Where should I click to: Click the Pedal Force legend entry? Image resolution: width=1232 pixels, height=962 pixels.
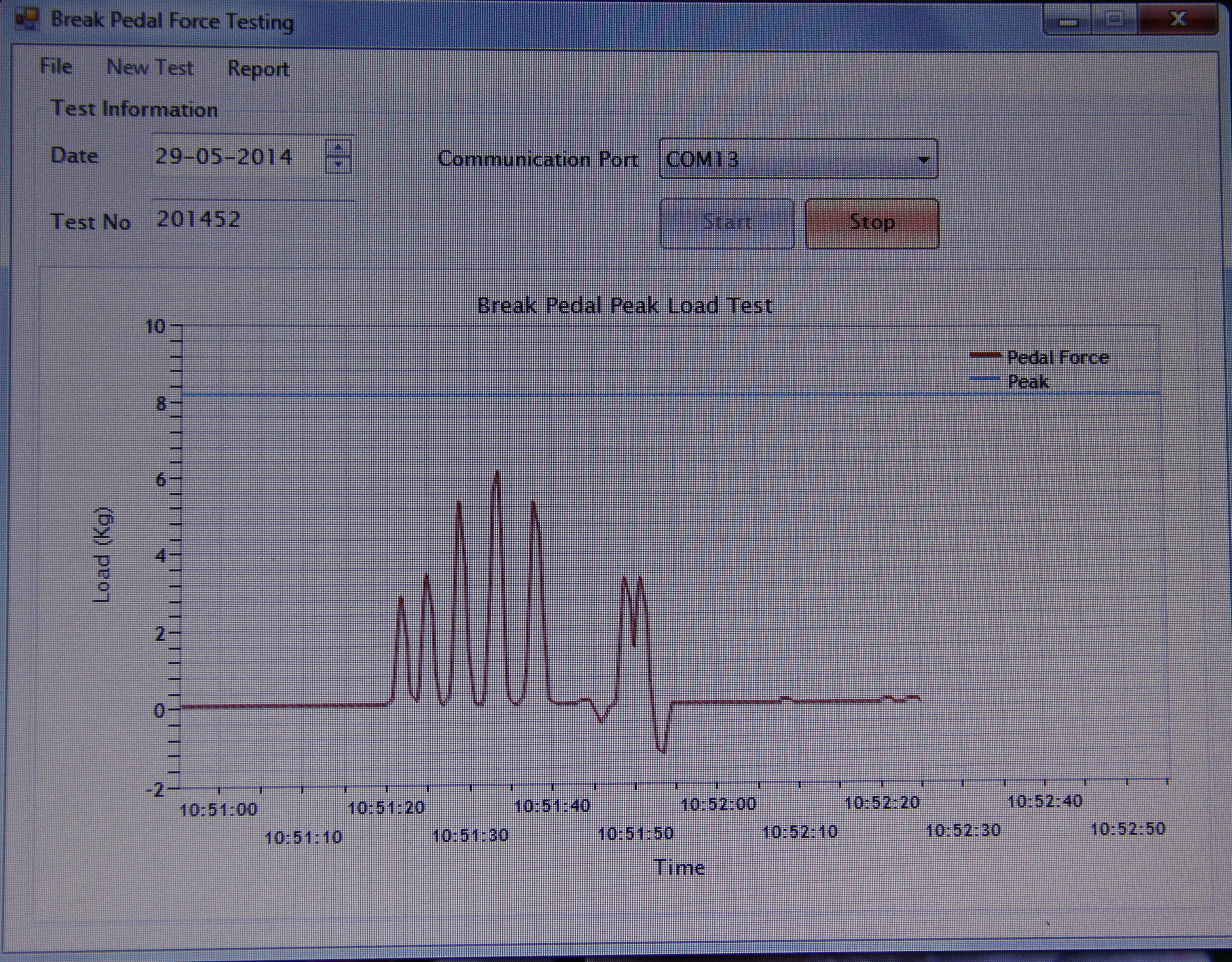point(1039,357)
